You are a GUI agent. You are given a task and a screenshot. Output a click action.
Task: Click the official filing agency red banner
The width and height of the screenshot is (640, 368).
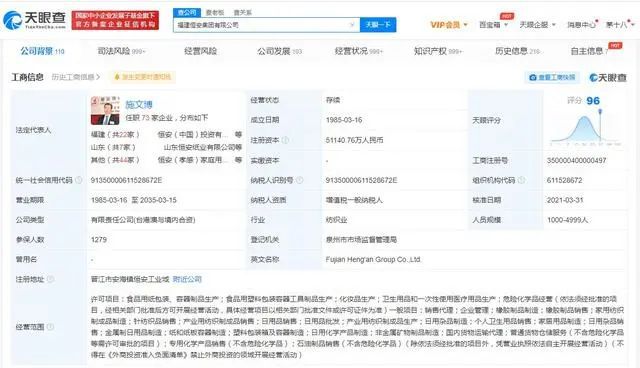[115, 20]
